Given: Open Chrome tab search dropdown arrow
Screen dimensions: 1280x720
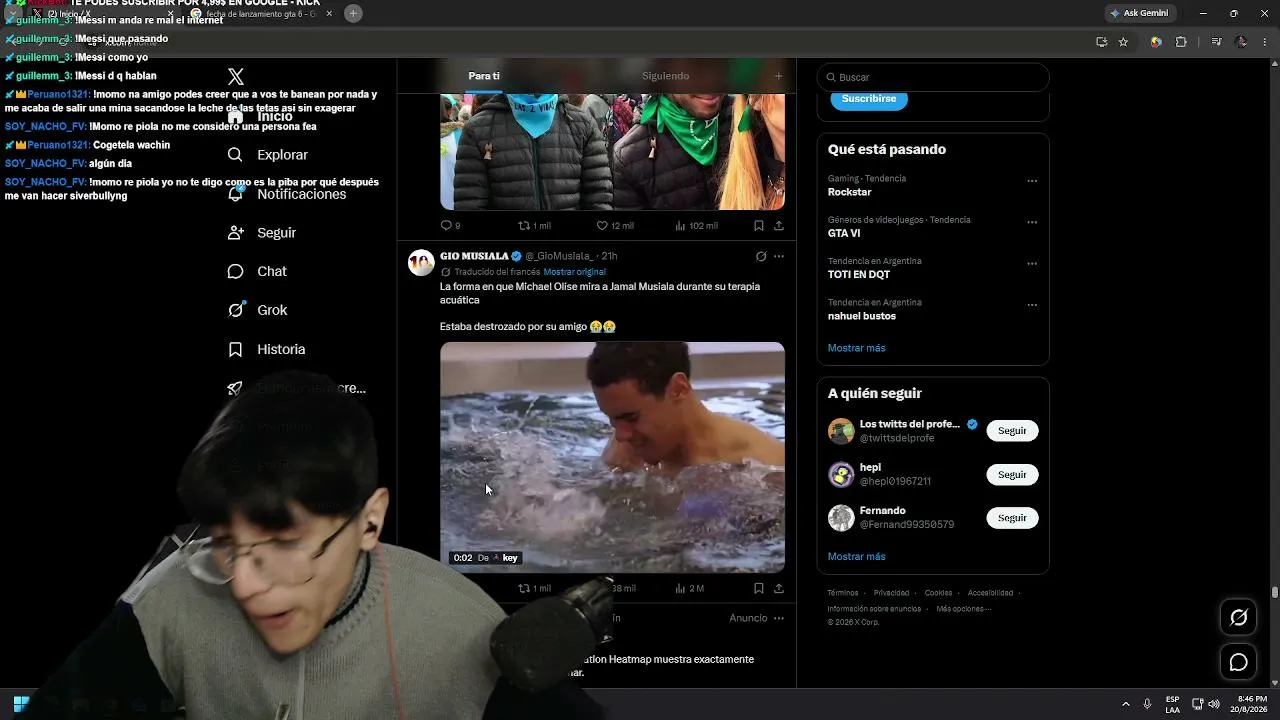Looking at the screenshot, I should 11,13.
